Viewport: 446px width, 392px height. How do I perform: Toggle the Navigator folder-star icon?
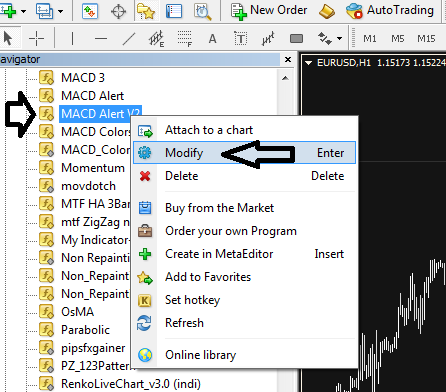(146, 11)
